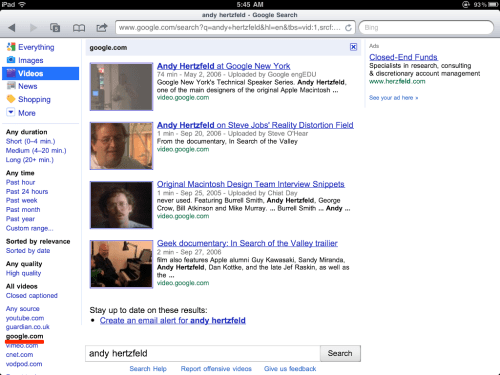This screenshot has height=375, width=500.
Task: Select the Videos search category
Action: click(x=40, y=73)
